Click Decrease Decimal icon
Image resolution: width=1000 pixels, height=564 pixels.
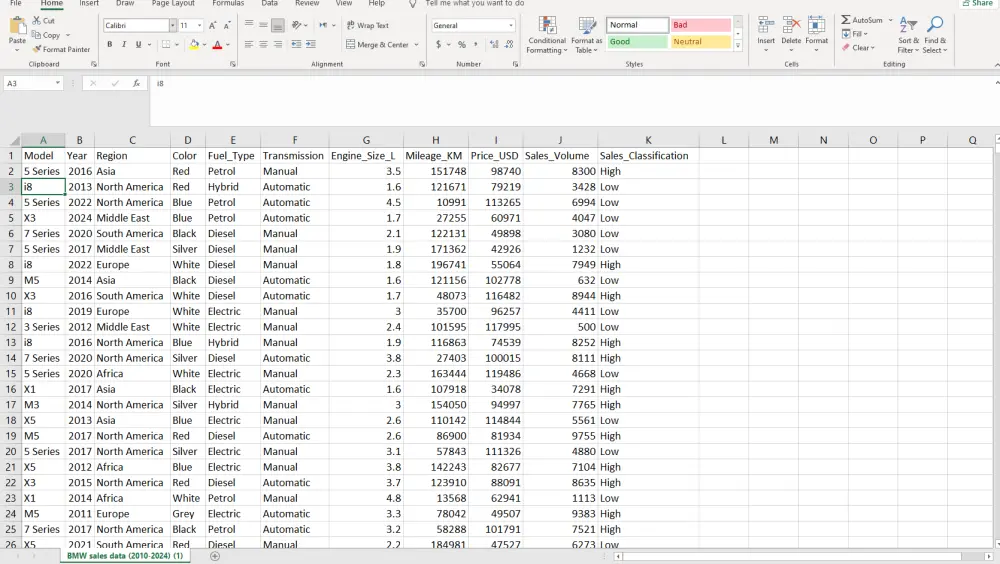[509, 45]
